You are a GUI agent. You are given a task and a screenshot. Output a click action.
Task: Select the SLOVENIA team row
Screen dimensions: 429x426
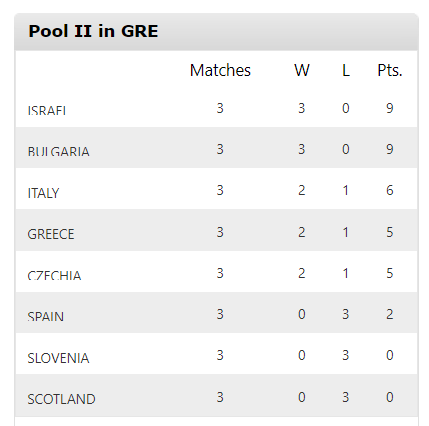(217, 353)
